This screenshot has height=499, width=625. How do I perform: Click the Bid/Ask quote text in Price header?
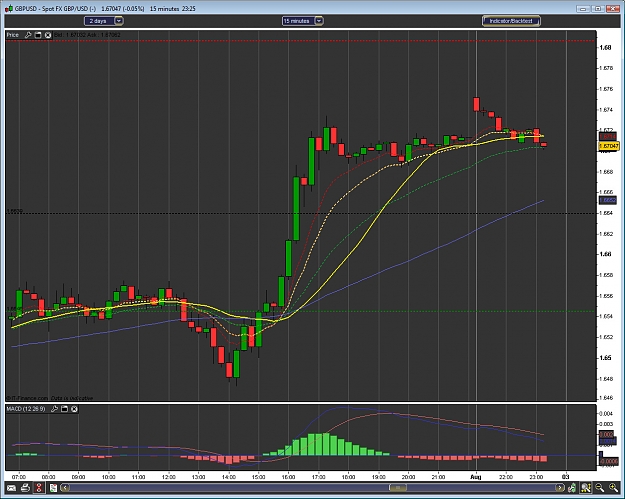point(87,35)
